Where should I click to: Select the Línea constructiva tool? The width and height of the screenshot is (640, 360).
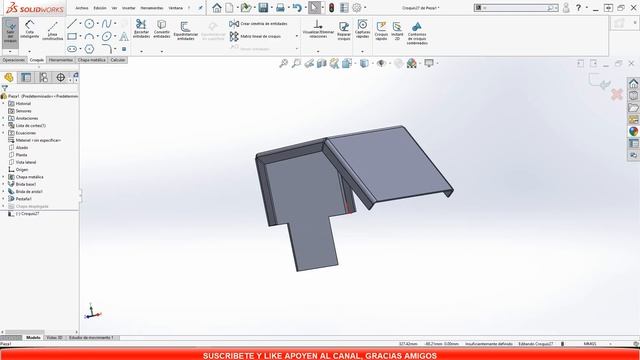(x=53, y=31)
